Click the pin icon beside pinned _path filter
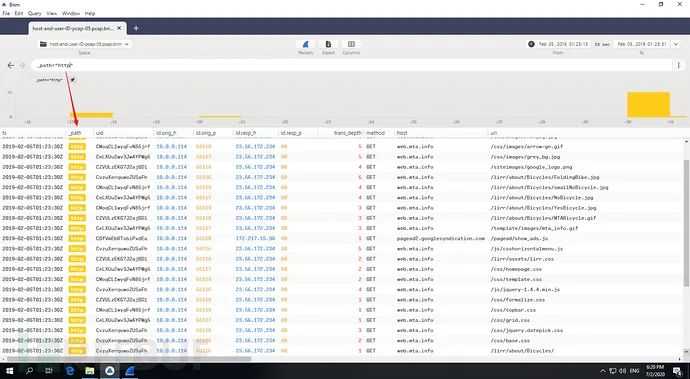 pos(73,80)
